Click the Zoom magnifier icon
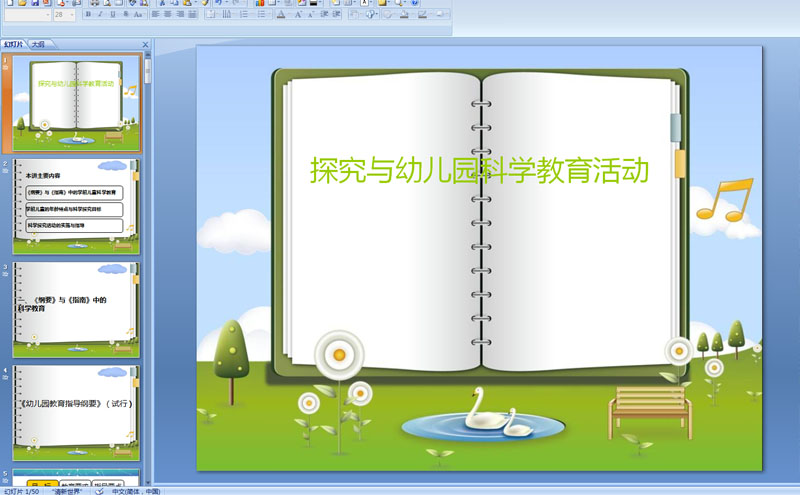This screenshot has height=495, width=800. pos(398,3)
